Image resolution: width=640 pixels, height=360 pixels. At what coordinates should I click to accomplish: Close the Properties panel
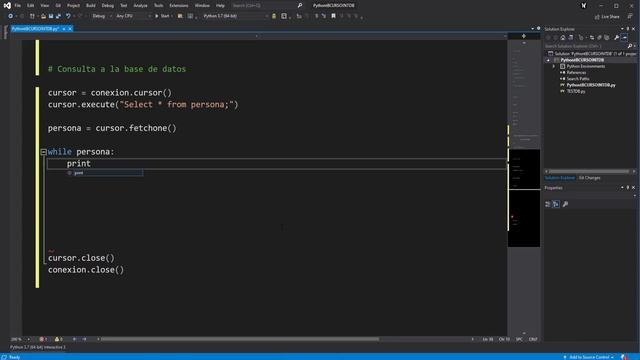(633, 188)
